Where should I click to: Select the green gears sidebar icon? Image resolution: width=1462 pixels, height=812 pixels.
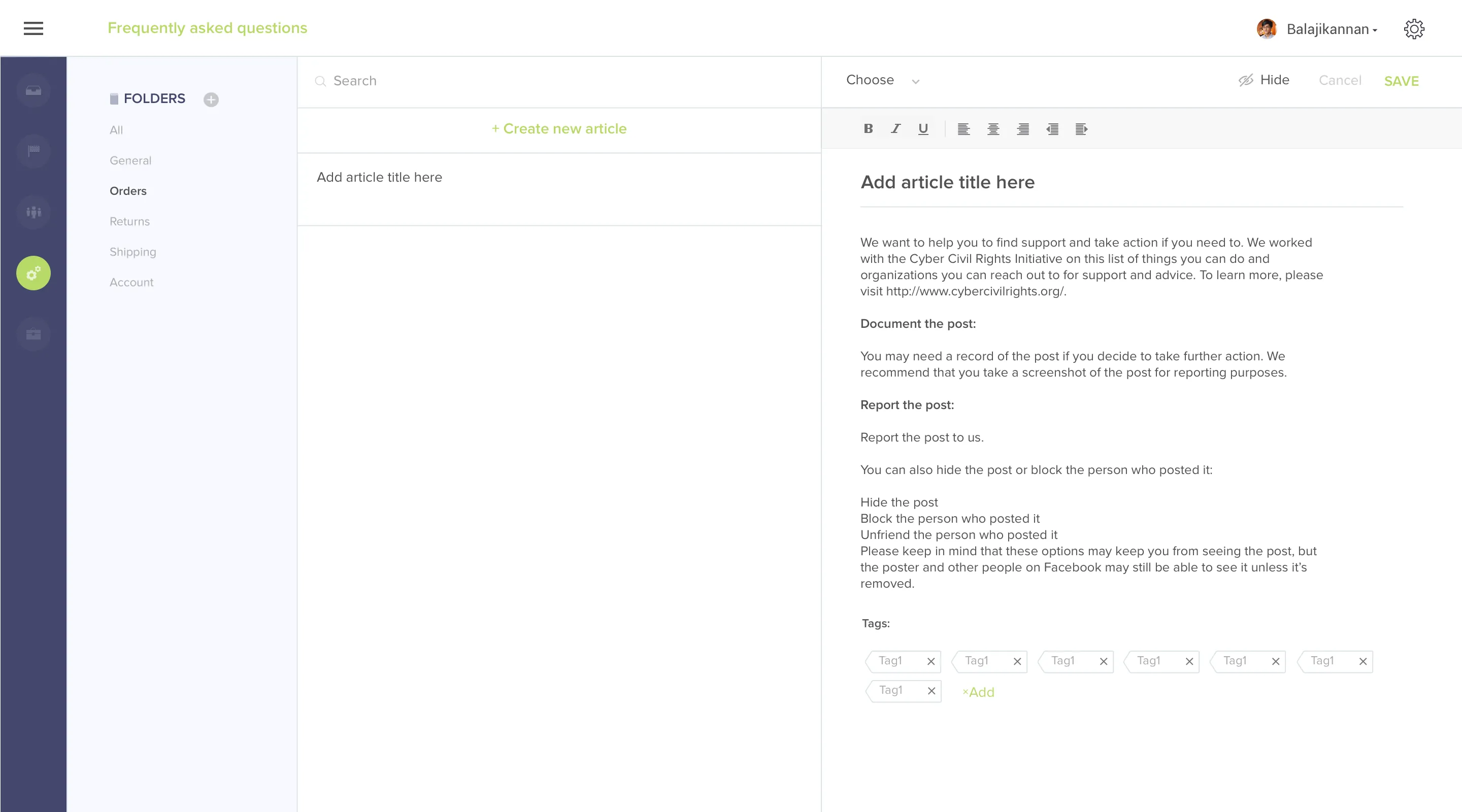pos(34,273)
